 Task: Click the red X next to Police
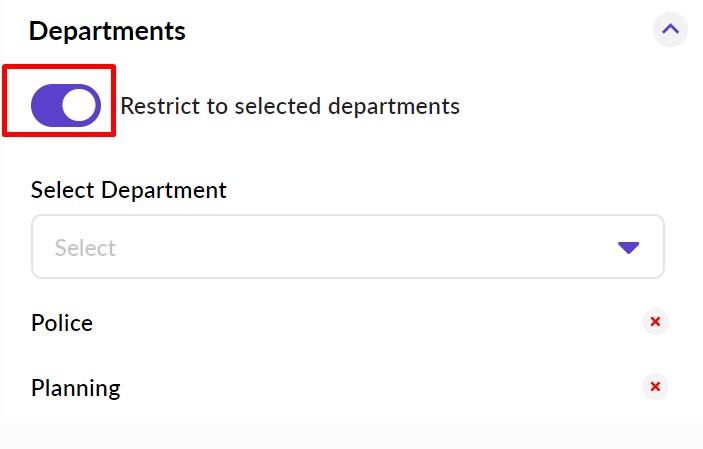coord(655,322)
